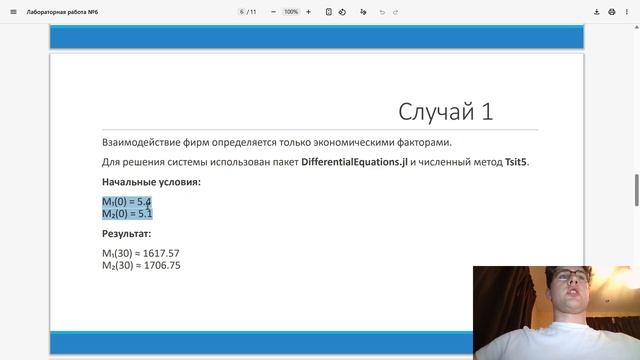Screen dimensions: 640x360
Task: Click the slide heading 'Случай 1'
Action: (445, 111)
